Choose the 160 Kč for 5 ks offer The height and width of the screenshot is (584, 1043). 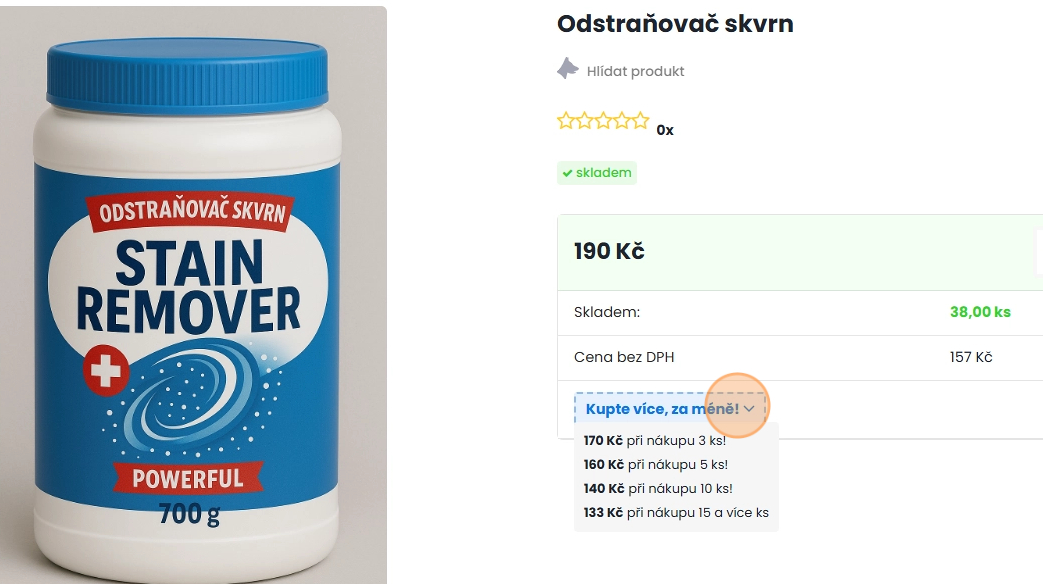pos(656,464)
